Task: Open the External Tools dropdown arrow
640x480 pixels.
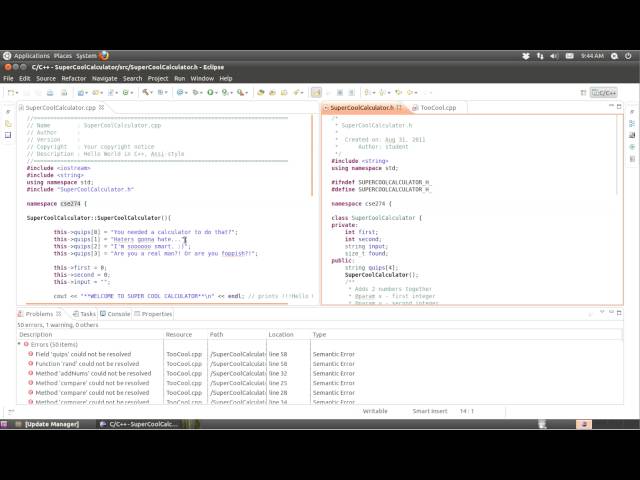Action: pos(247,93)
